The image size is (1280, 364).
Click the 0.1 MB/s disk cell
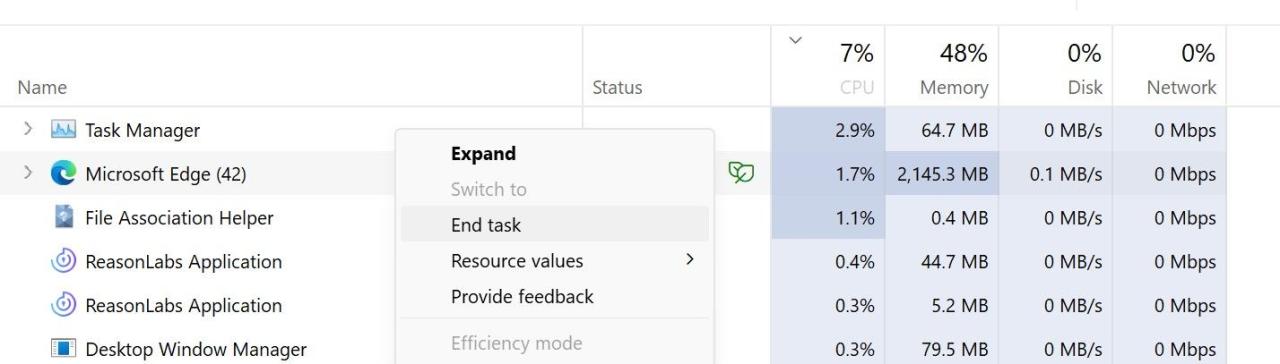1056,174
